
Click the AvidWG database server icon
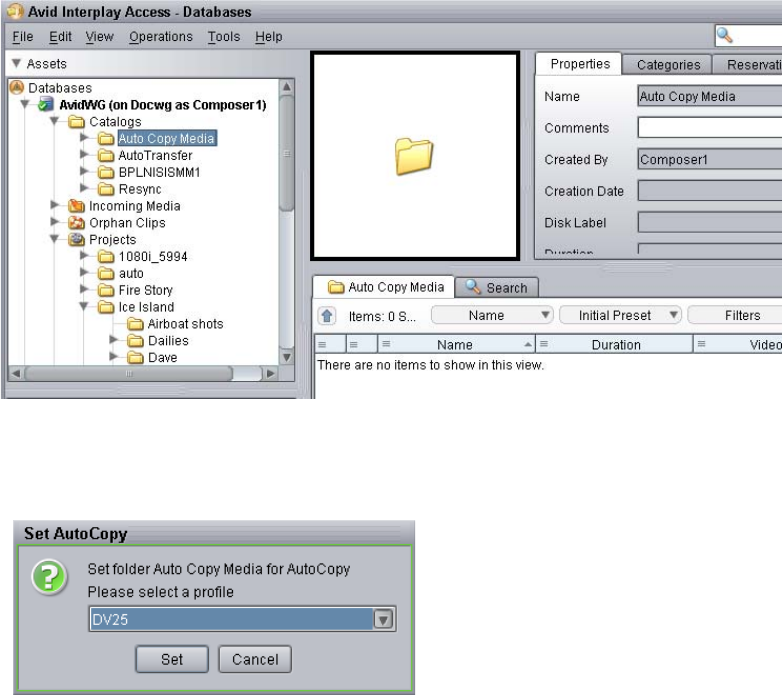point(46,105)
